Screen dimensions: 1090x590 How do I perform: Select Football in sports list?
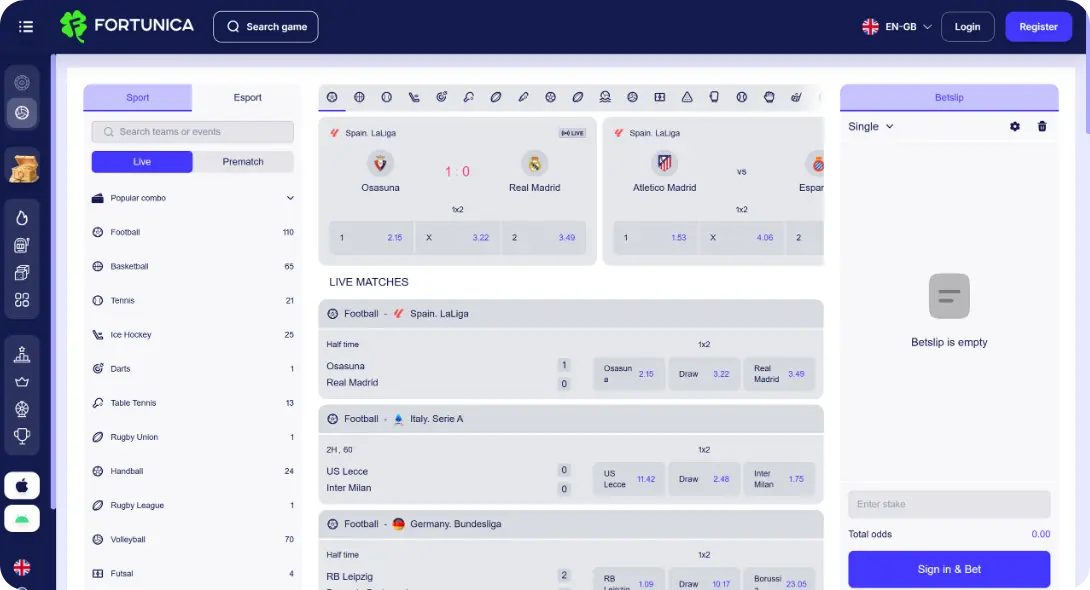click(x=193, y=232)
